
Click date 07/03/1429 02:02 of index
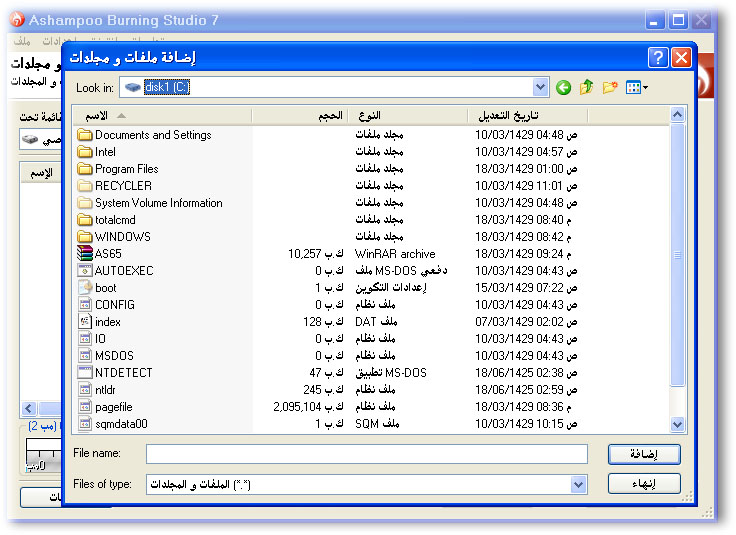tap(526, 322)
